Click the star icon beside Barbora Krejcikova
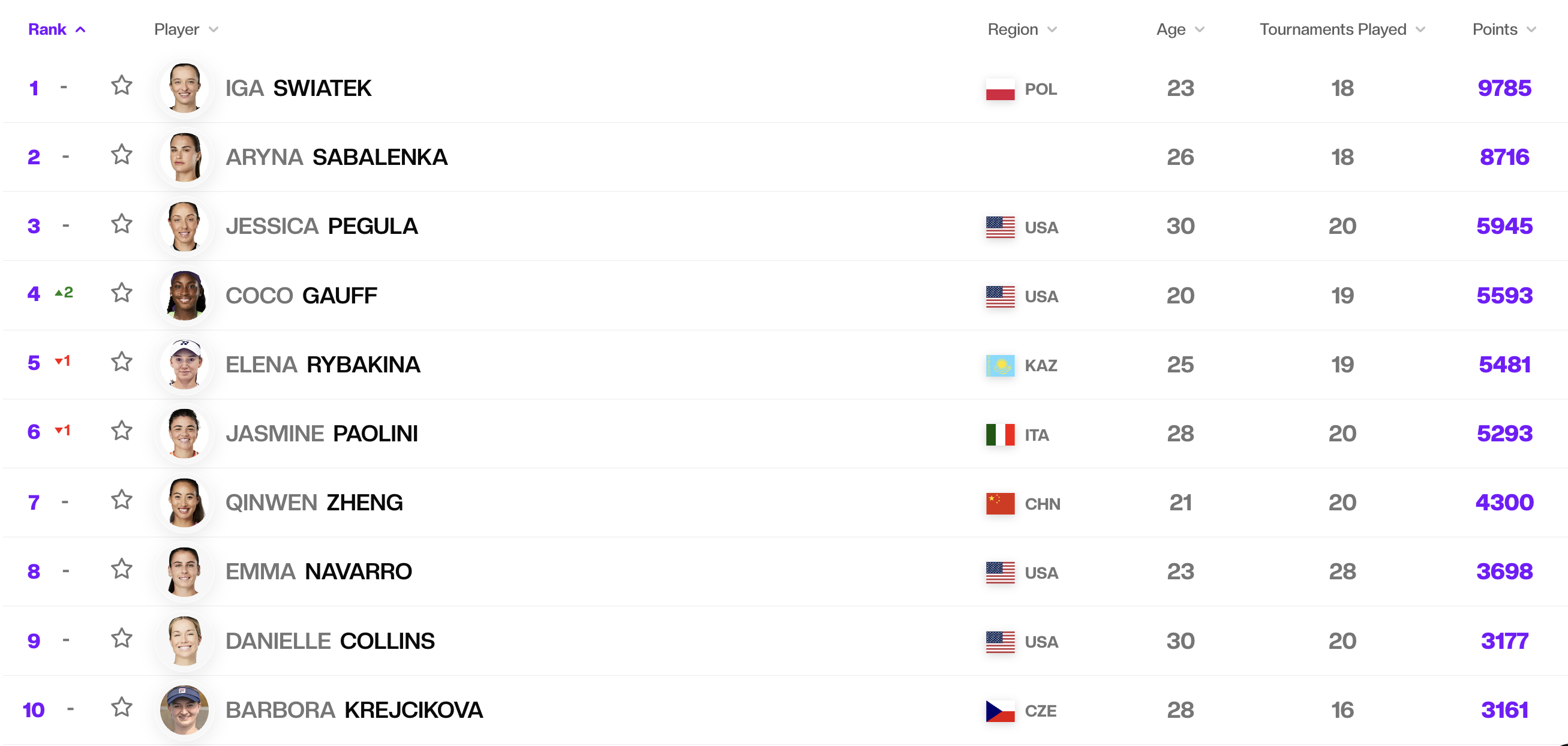 122,707
